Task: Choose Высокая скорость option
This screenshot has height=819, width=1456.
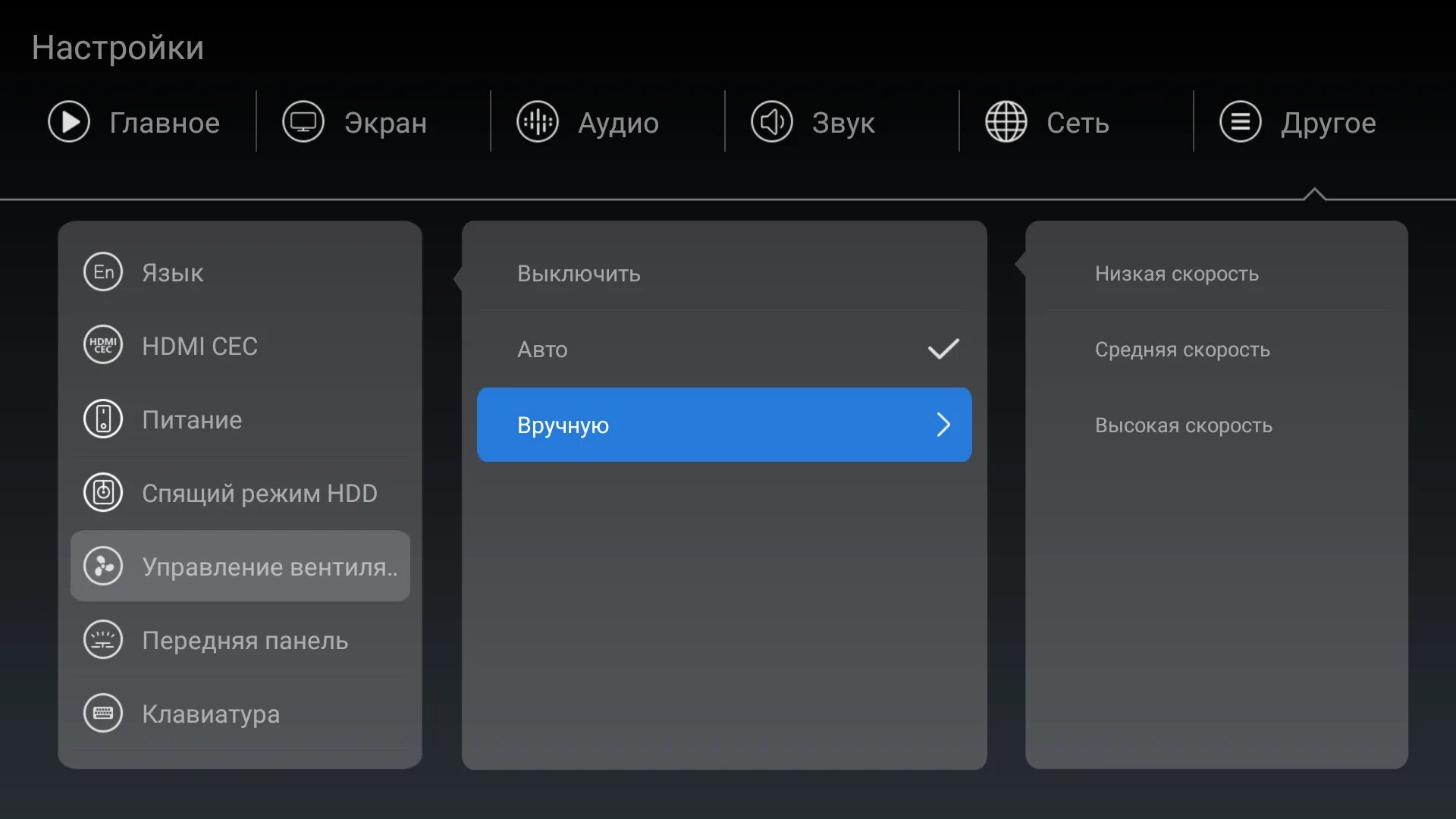Action: (1183, 425)
